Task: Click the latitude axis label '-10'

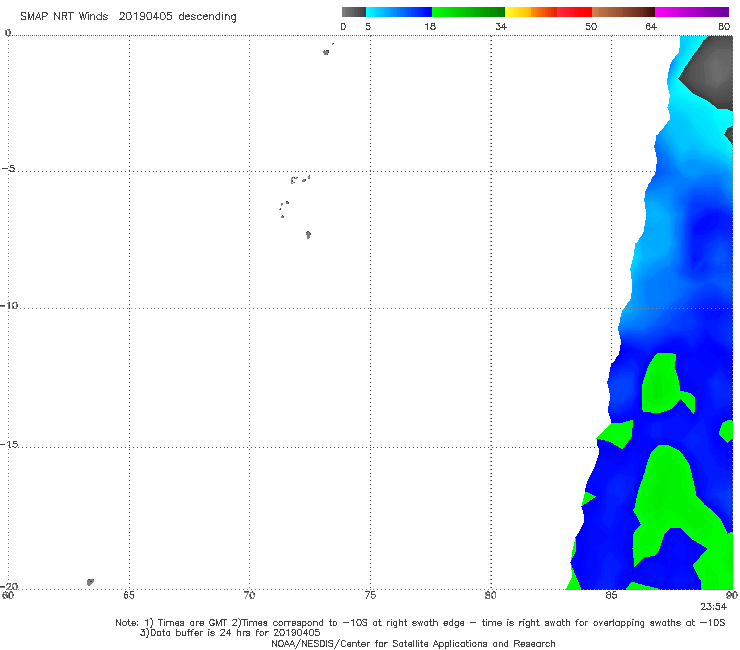Action: [x=9, y=305]
